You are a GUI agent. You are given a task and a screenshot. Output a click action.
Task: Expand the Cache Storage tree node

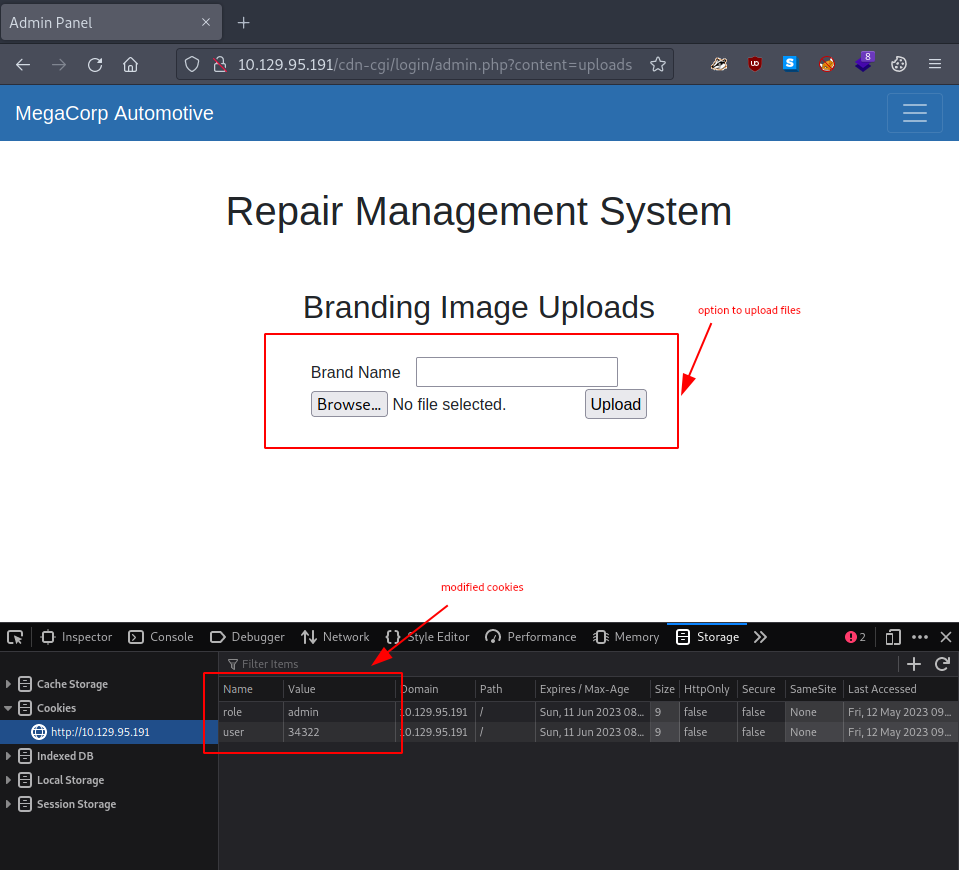tap(9, 684)
